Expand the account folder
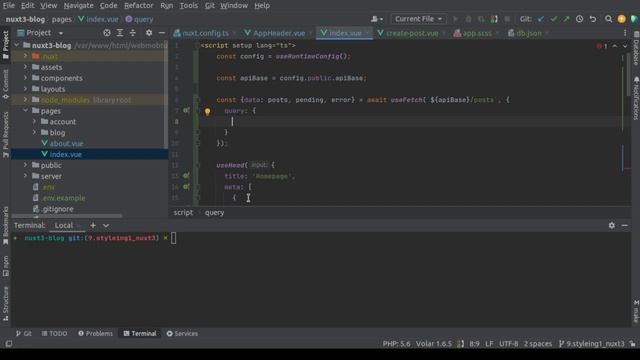Viewport: 640px width, 360px height. click(x=34, y=122)
